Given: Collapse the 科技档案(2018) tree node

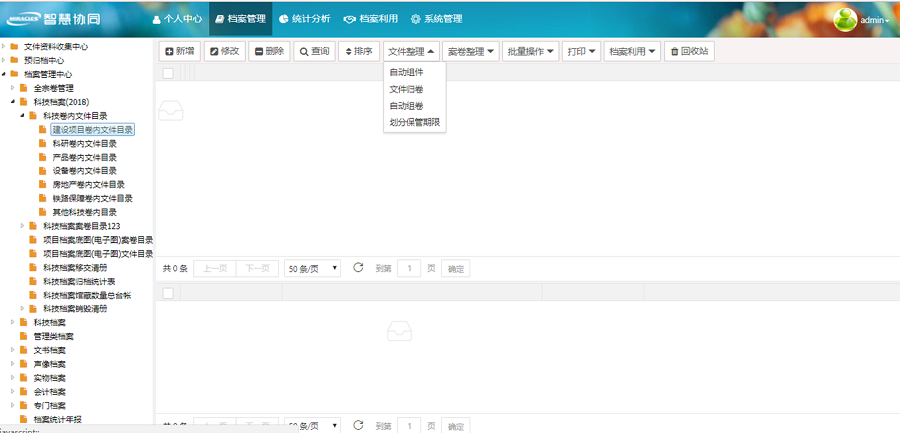Looking at the screenshot, I should (12, 102).
